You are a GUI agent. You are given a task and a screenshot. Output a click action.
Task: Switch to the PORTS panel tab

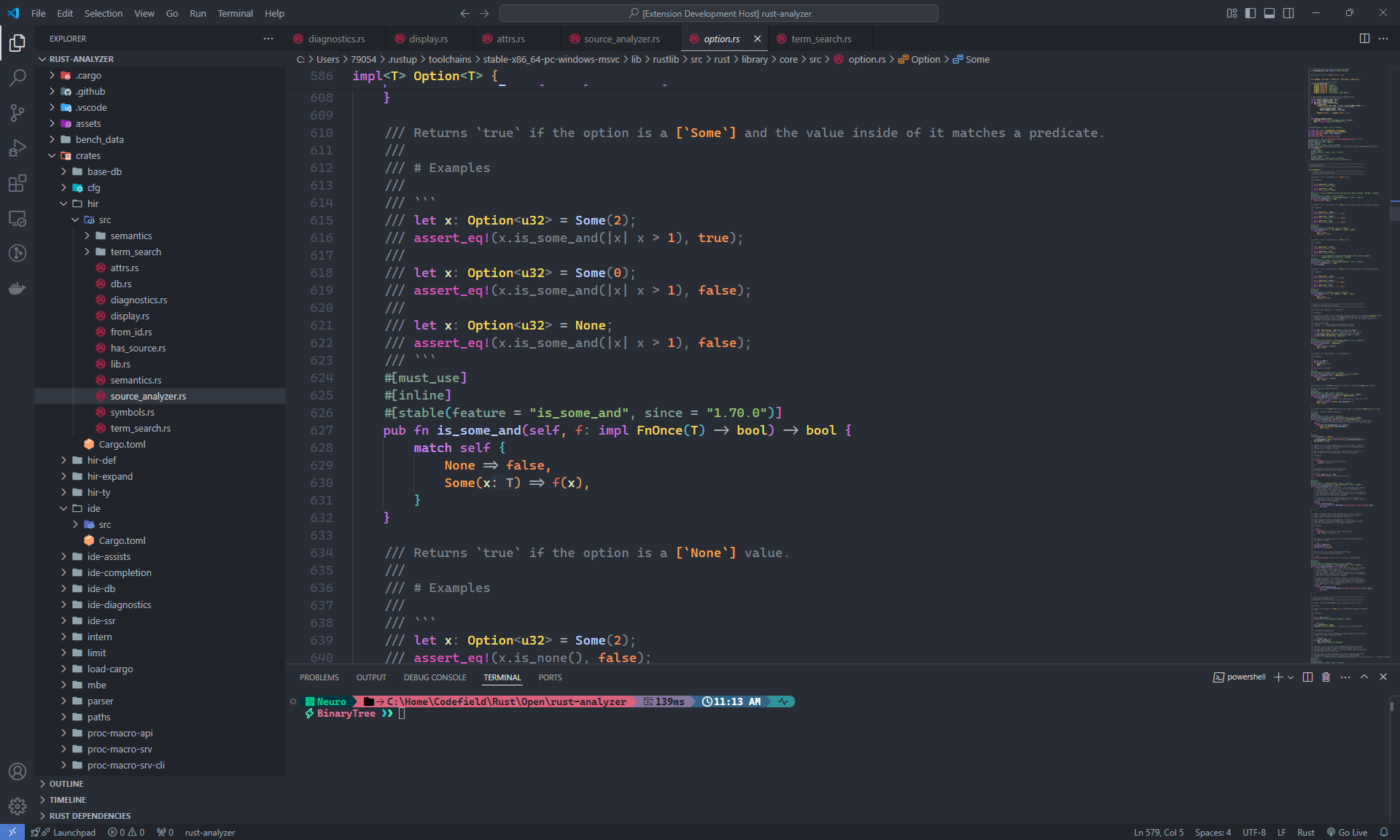550,677
